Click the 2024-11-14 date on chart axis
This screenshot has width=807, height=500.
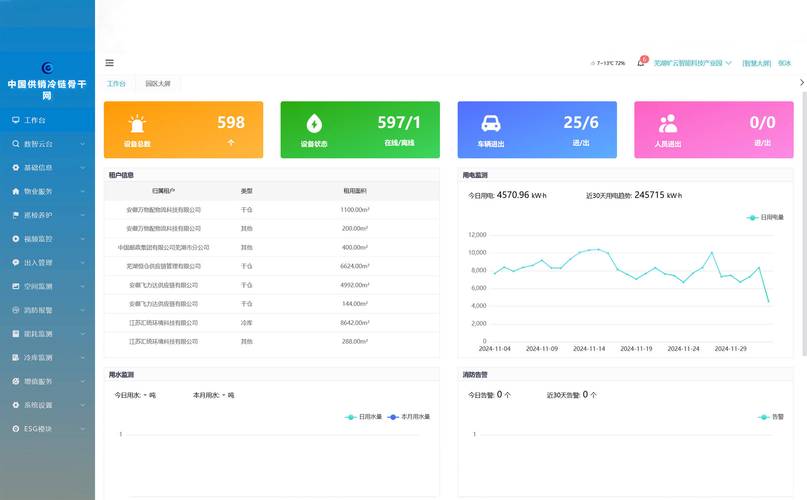tap(589, 349)
